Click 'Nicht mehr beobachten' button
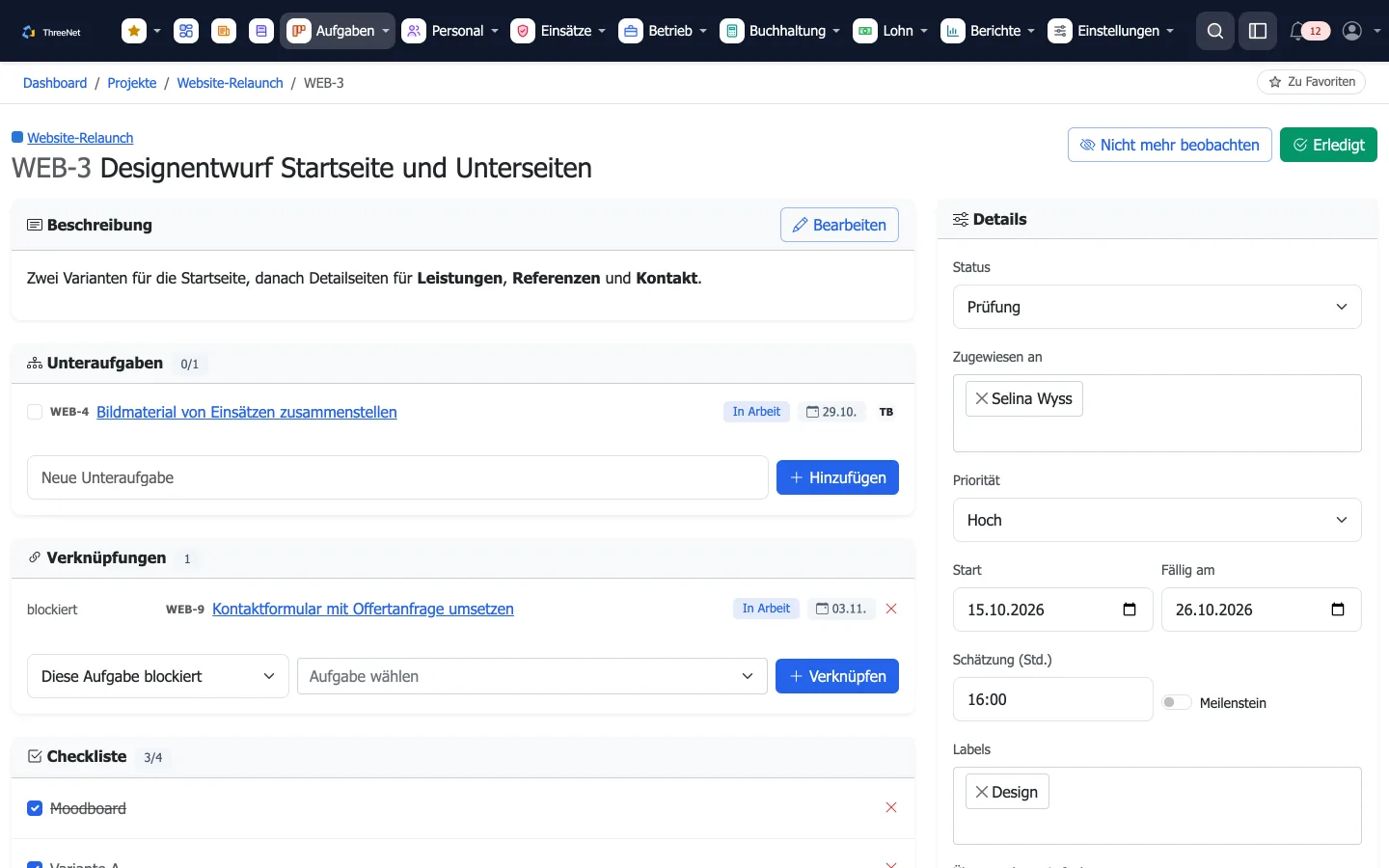This screenshot has height=868, width=1389. pos(1170,145)
